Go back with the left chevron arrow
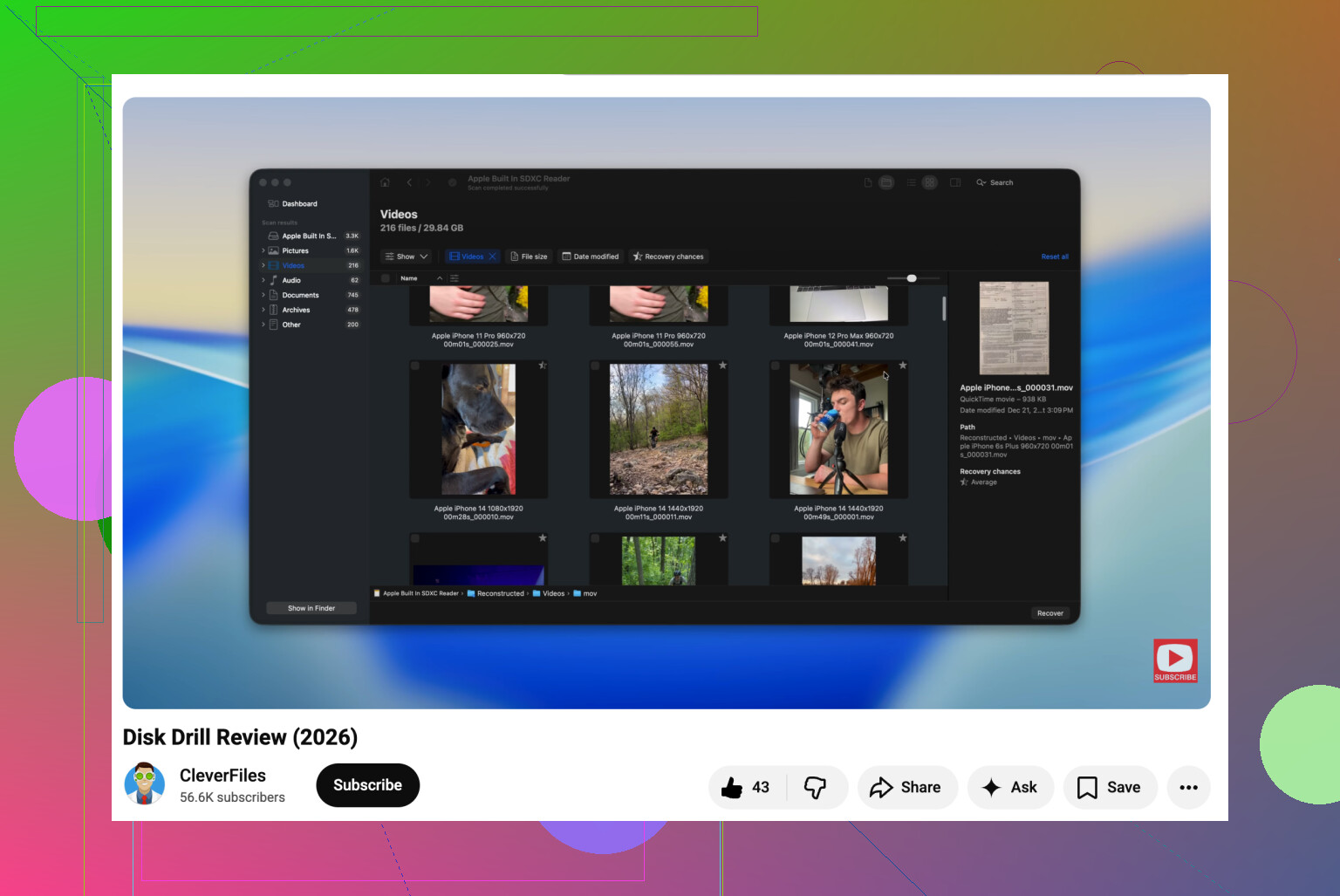 pyautogui.click(x=409, y=182)
